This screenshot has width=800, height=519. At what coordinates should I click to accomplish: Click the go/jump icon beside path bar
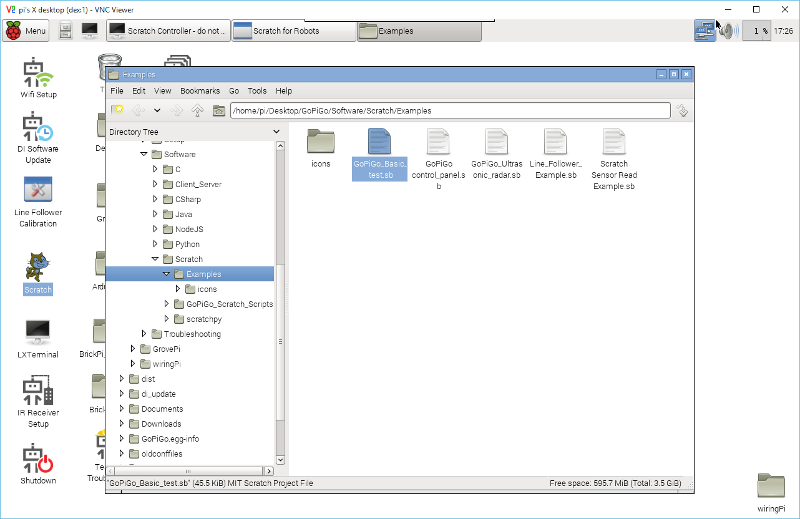click(682, 110)
